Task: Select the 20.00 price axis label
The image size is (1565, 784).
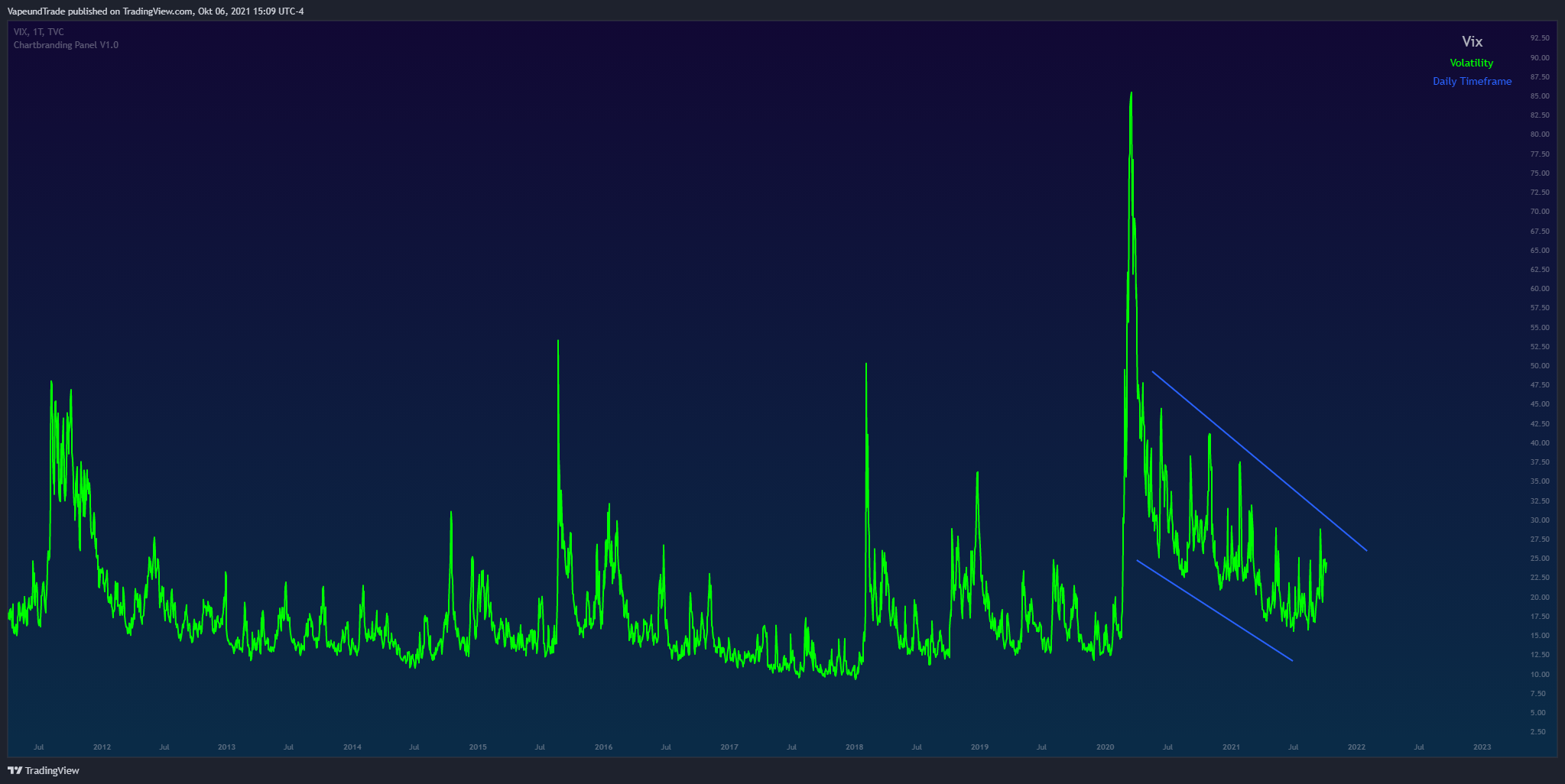Action: pyautogui.click(x=1540, y=598)
